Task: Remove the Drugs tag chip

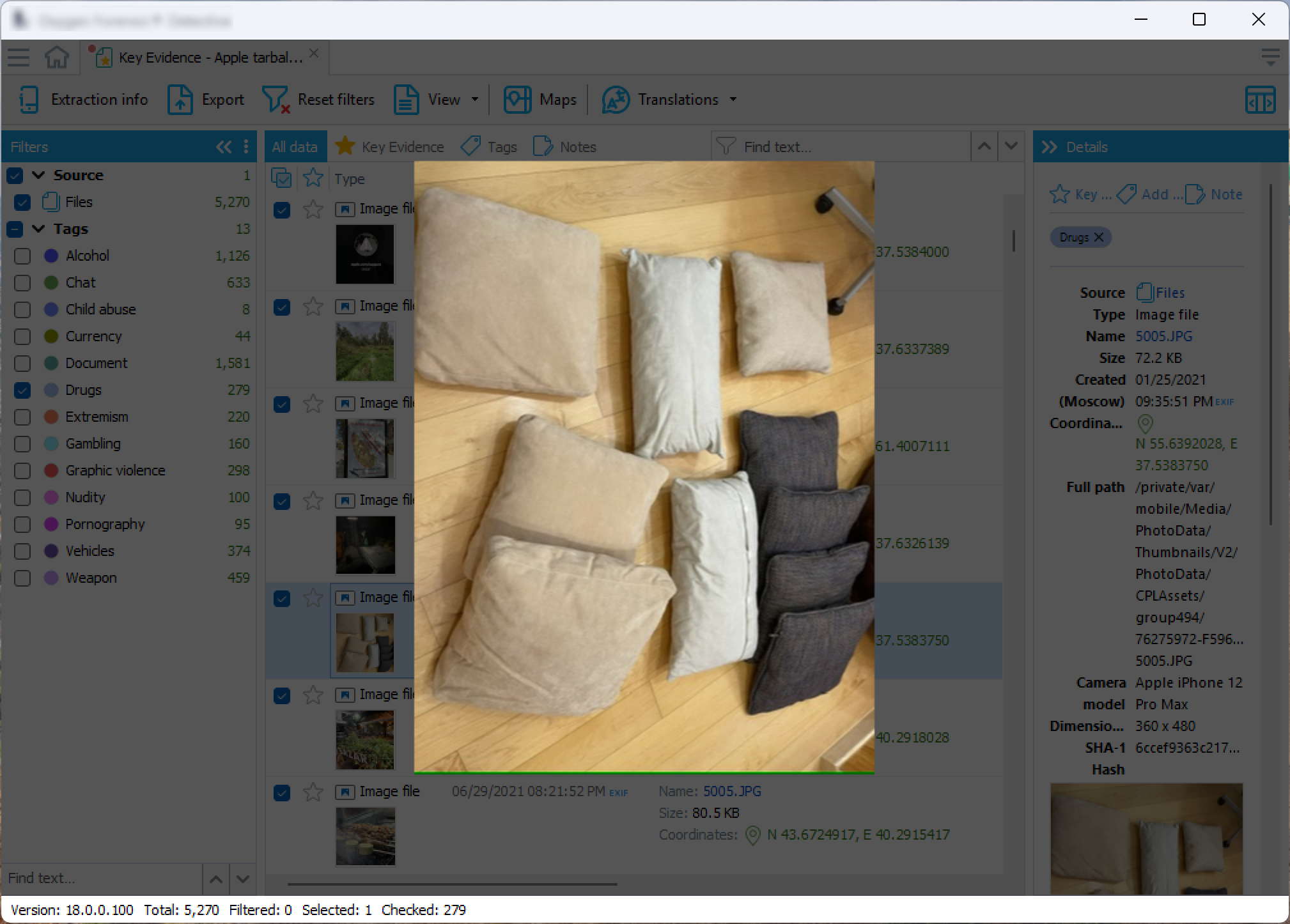Action: click(1099, 237)
